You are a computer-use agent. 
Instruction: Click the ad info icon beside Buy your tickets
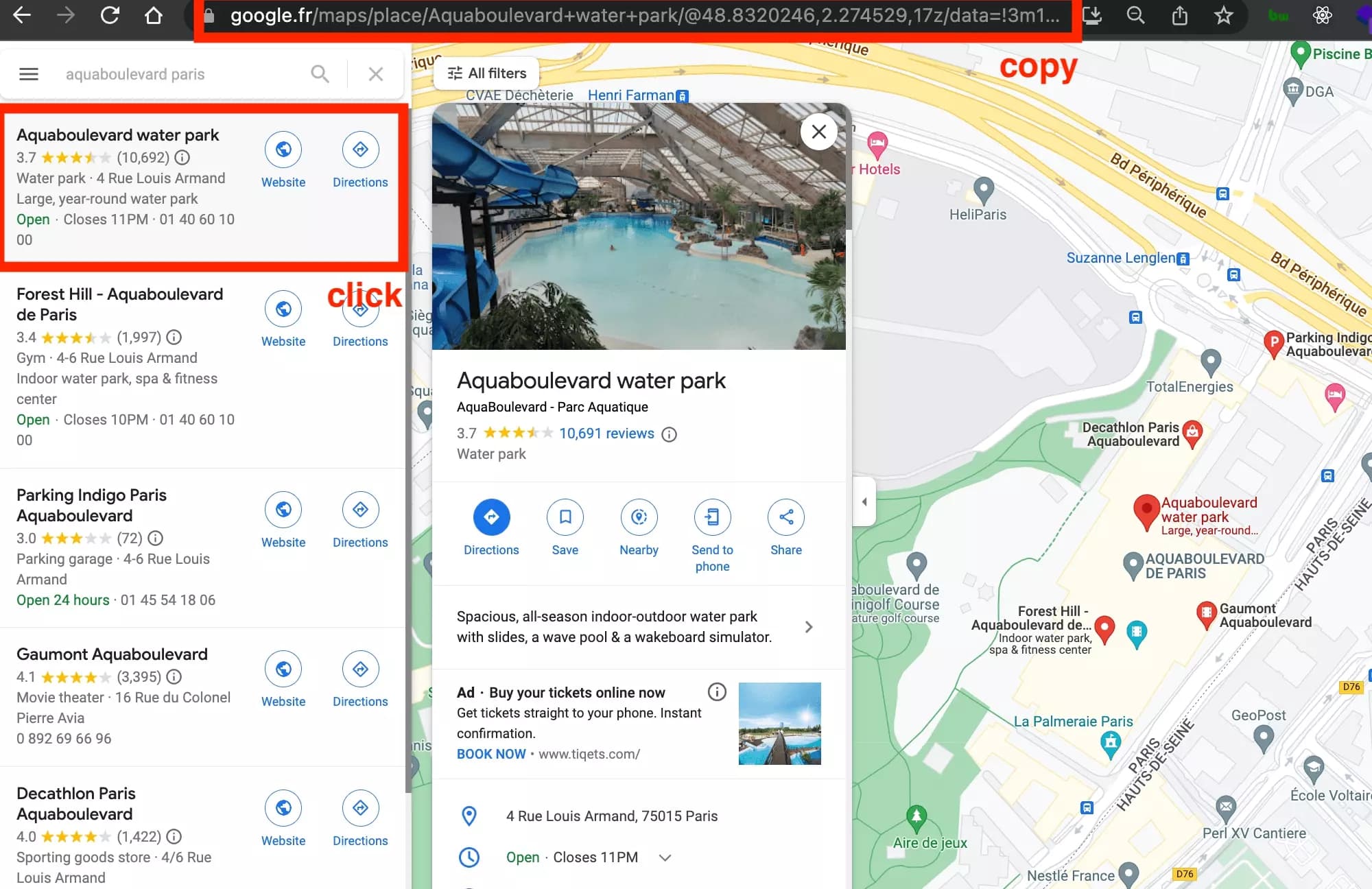tap(717, 691)
